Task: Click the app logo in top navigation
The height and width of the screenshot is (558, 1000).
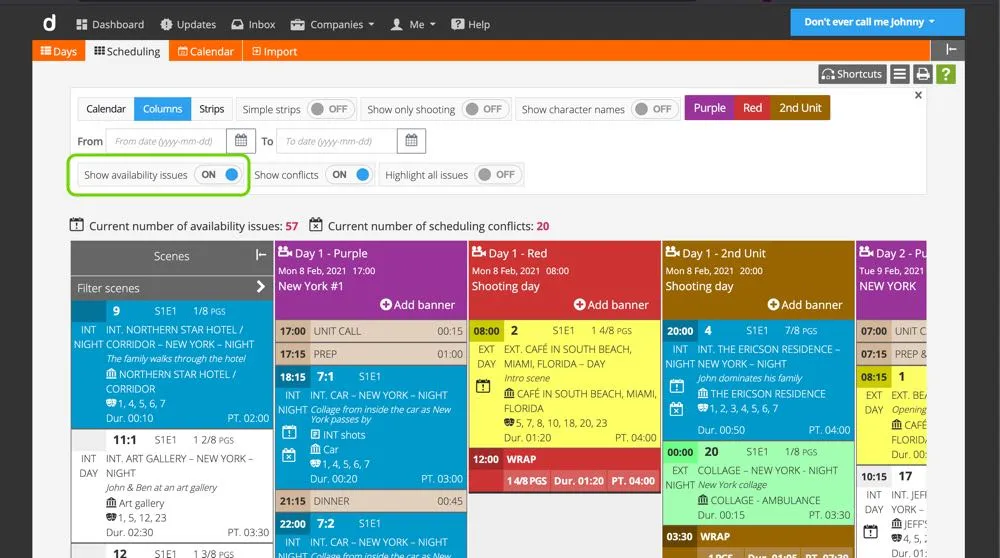Action: (49, 24)
